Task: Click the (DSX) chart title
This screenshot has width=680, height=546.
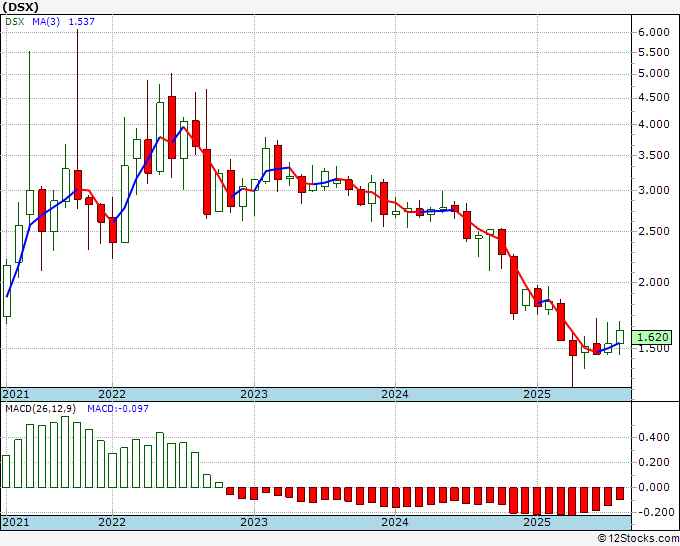Action: pos(21,7)
